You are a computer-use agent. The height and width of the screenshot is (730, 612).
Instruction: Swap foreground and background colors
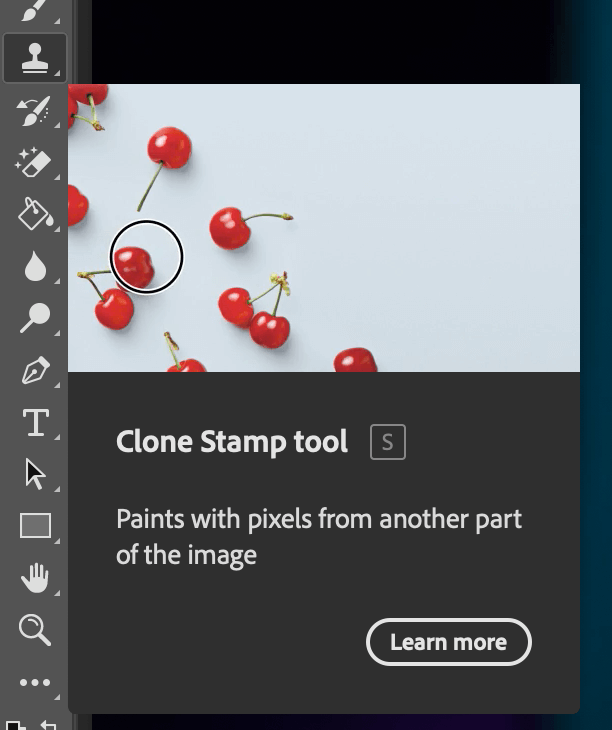coord(48,723)
